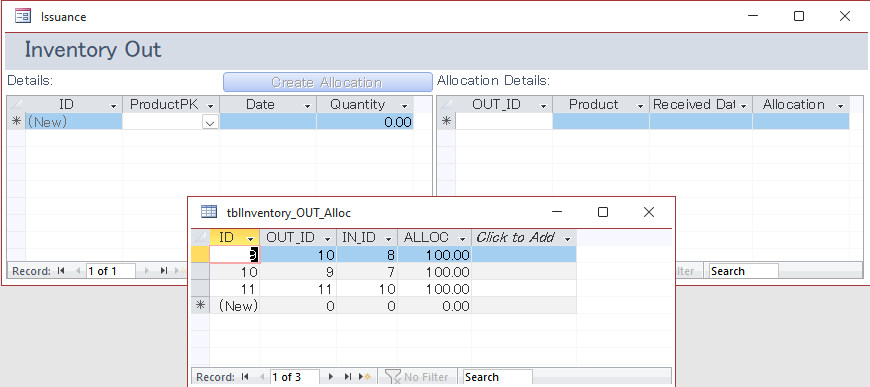Screen dimensions: 870x387
Task: Open the Product column header dropdown
Action: click(x=640, y=105)
